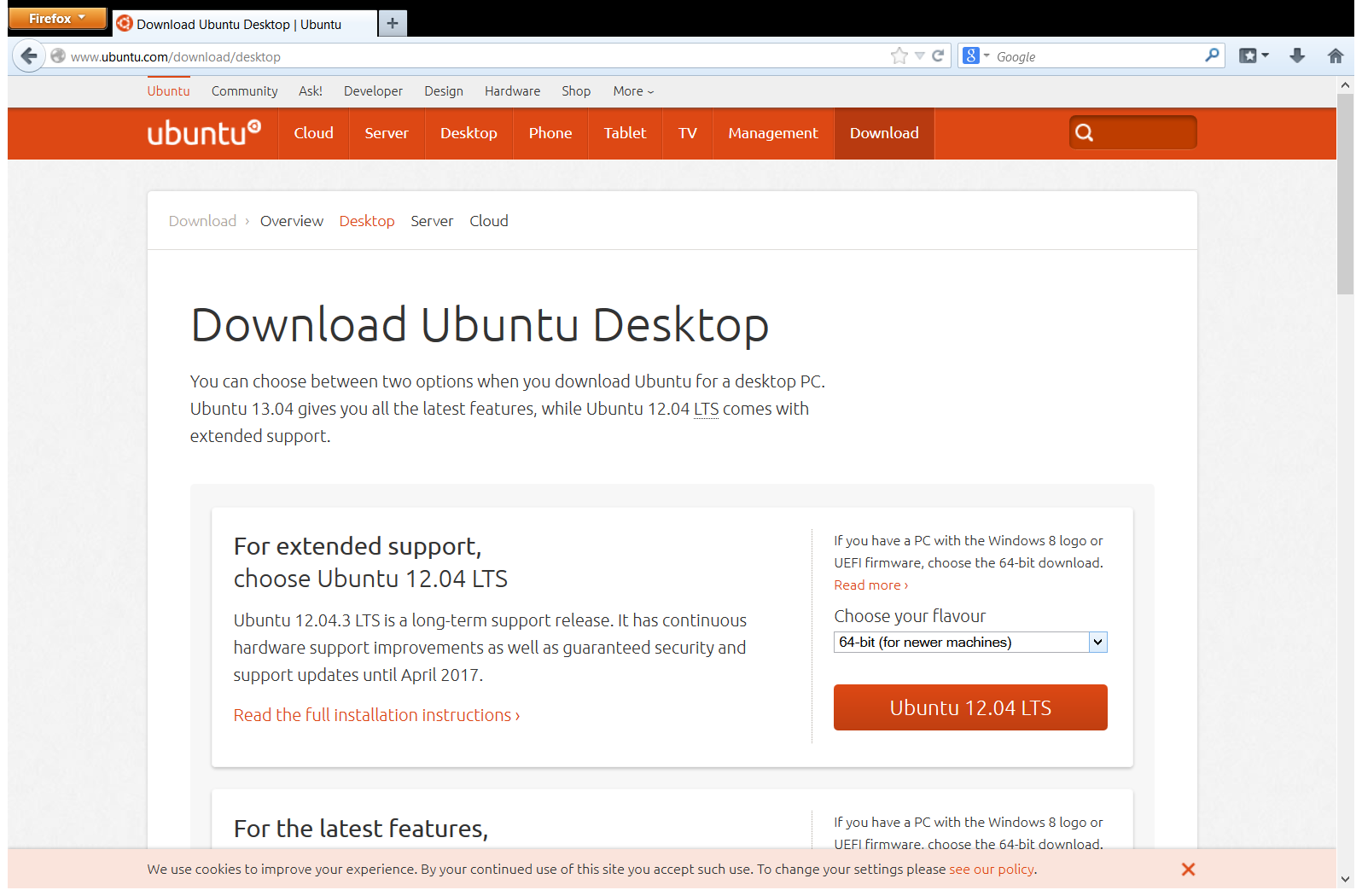Open the Ask! link in top bar
Viewport: 1362px width, 896px height.
pos(311,91)
